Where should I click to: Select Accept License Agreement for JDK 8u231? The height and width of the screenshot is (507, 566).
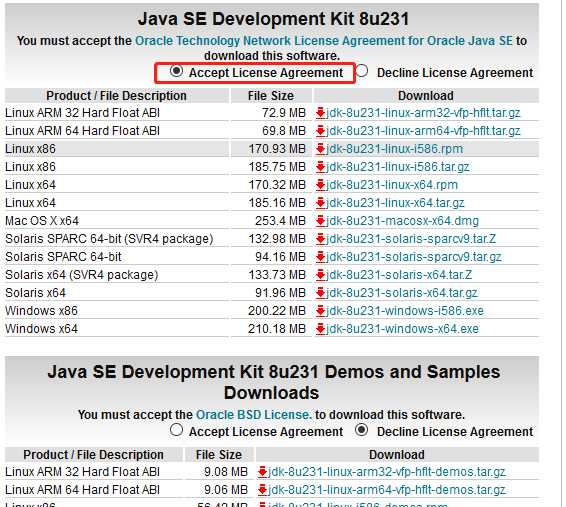point(176,71)
